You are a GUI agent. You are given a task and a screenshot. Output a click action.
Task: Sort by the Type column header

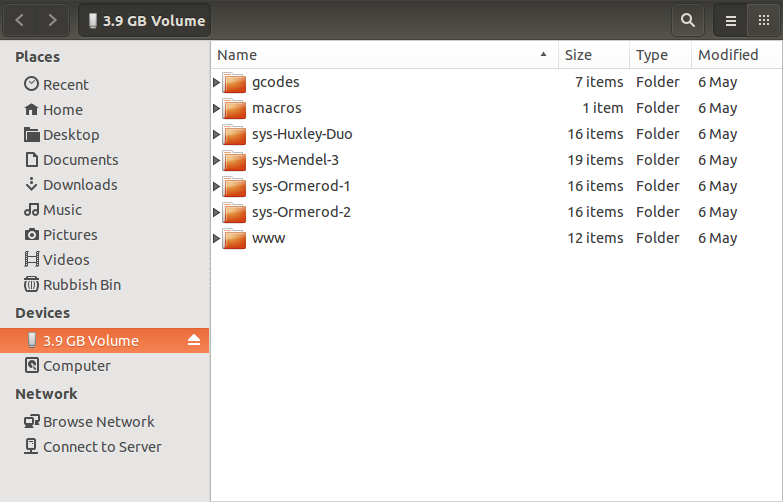(x=660, y=54)
